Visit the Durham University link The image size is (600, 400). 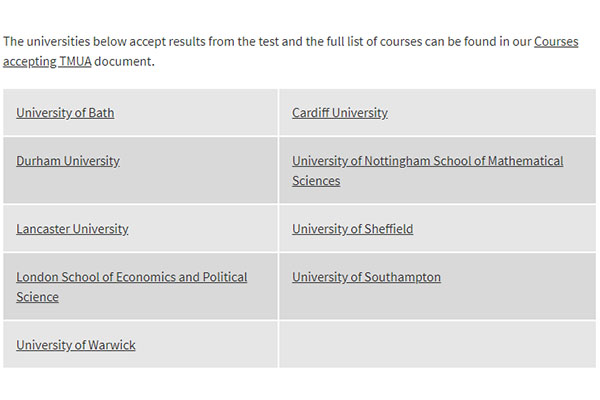[x=68, y=161]
